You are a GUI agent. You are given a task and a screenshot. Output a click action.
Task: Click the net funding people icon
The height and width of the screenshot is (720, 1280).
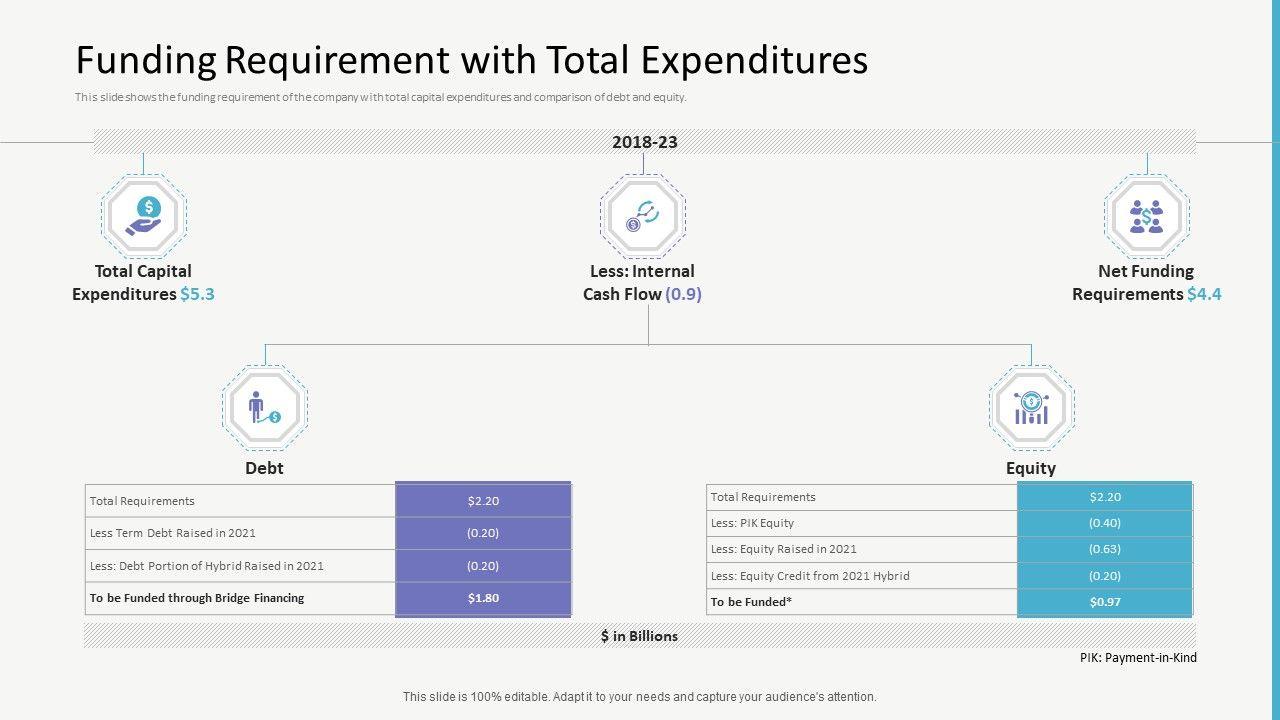1147,216
